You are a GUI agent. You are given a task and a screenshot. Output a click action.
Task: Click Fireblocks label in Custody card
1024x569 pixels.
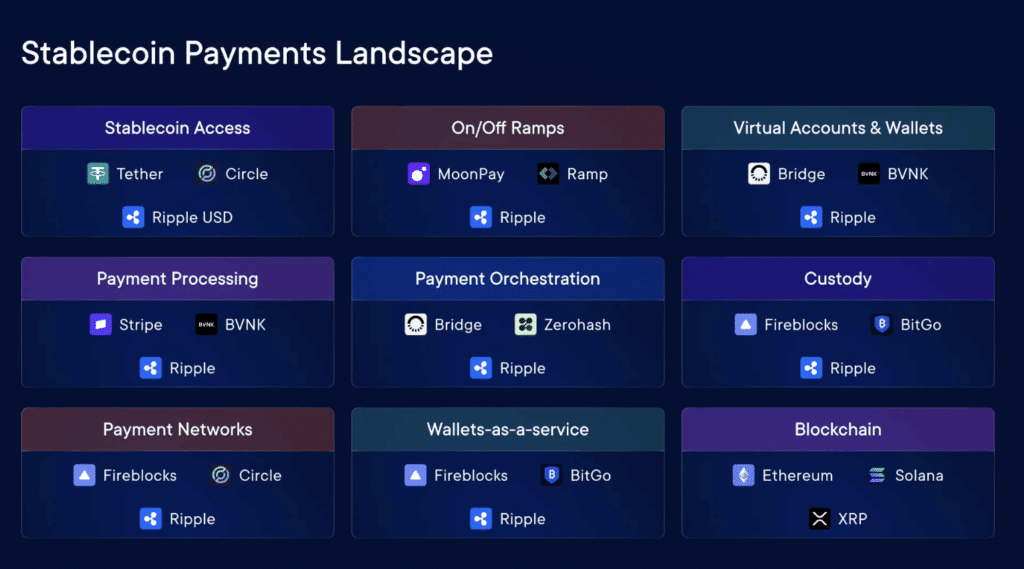tap(801, 325)
